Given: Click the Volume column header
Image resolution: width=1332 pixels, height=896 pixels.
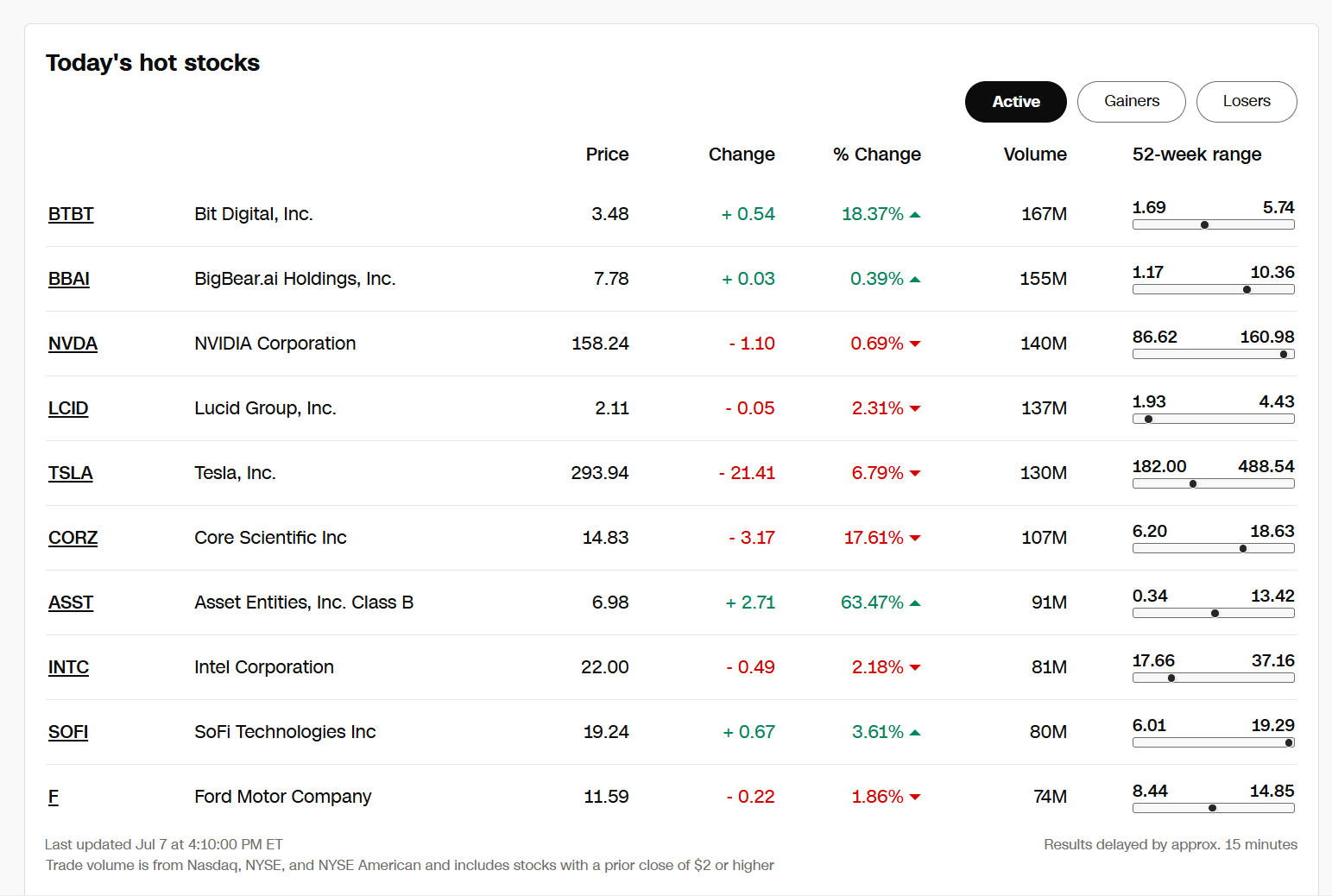Looking at the screenshot, I should tap(1035, 155).
